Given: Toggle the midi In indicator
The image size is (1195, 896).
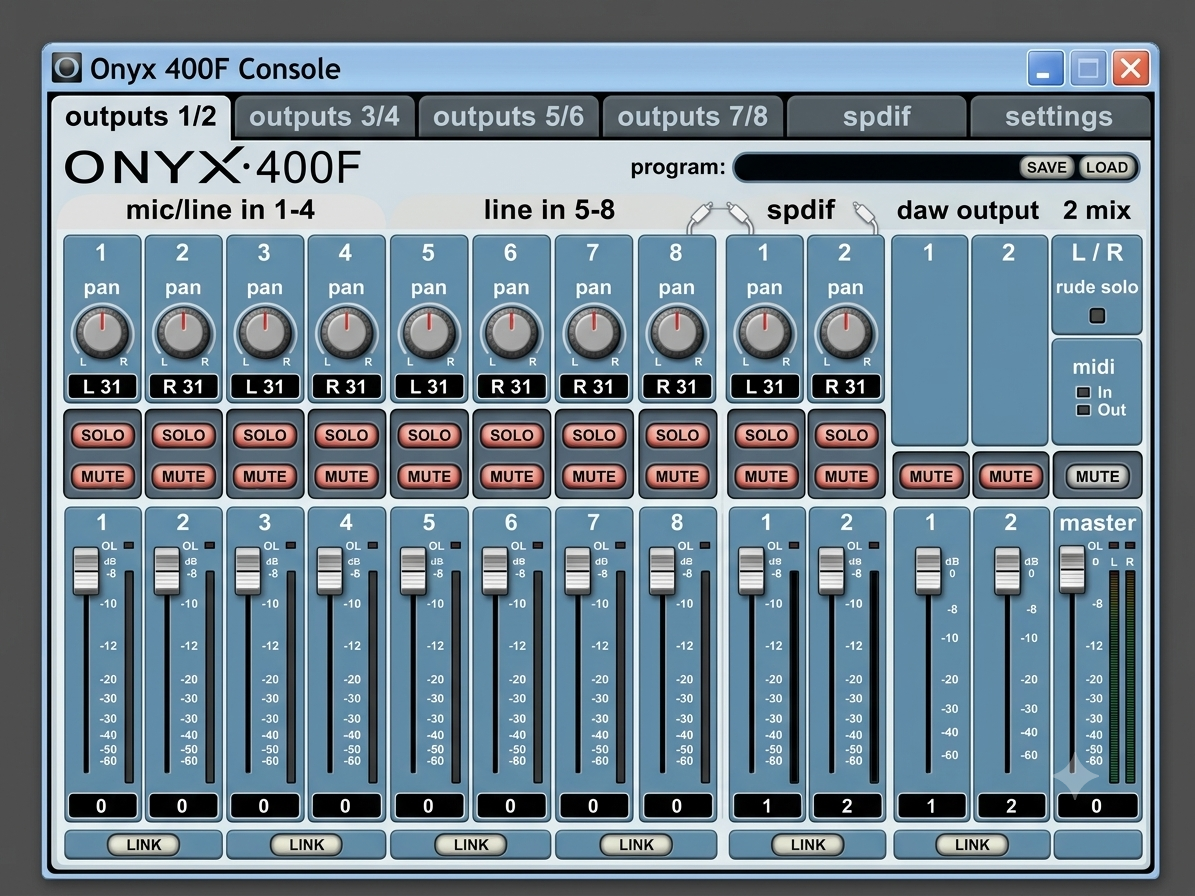Looking at the screenshot, I should point(1083,392).
